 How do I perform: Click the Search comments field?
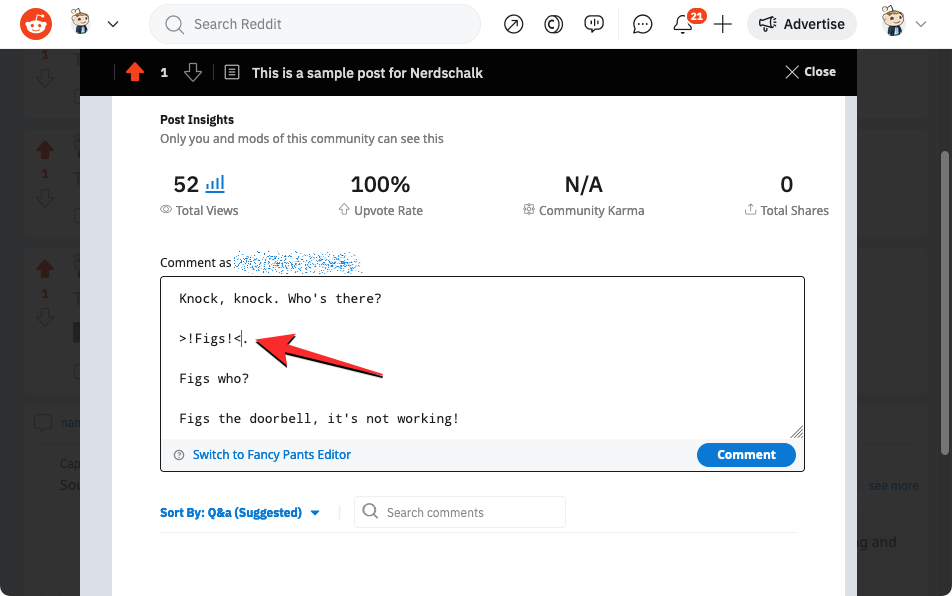tap(470, 512)
